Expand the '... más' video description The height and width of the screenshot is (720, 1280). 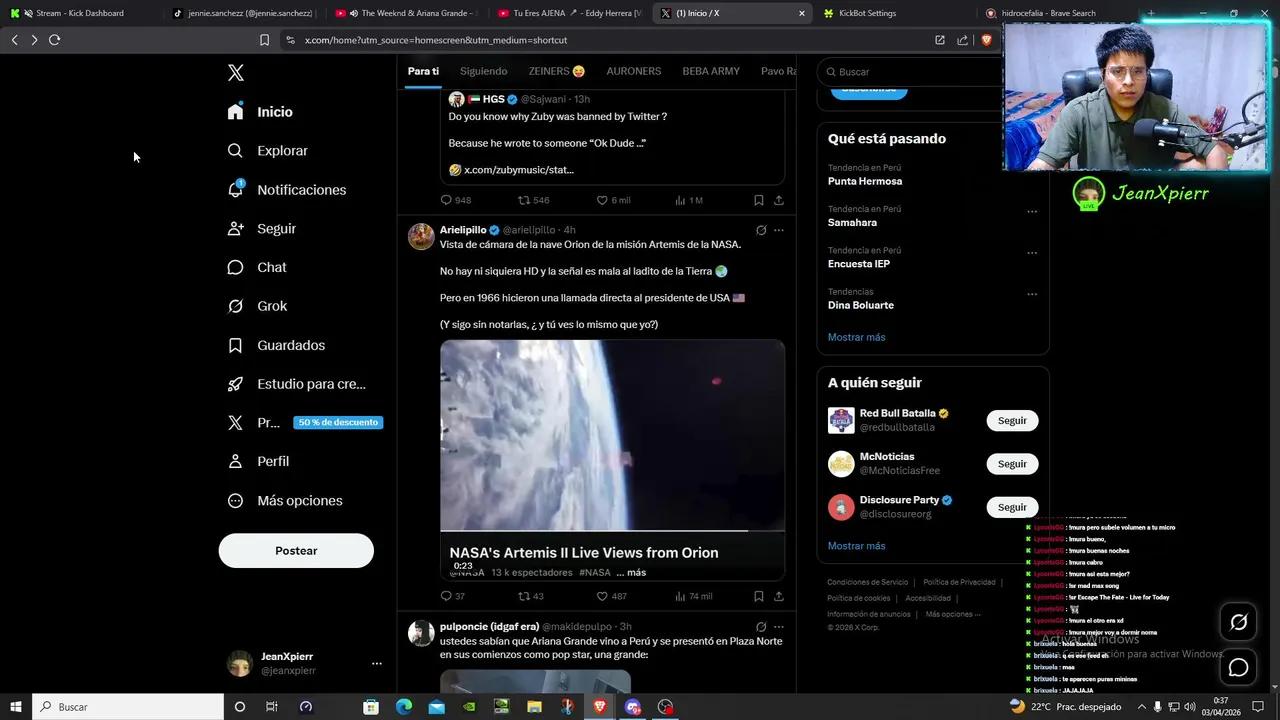(x=631, y=573)
